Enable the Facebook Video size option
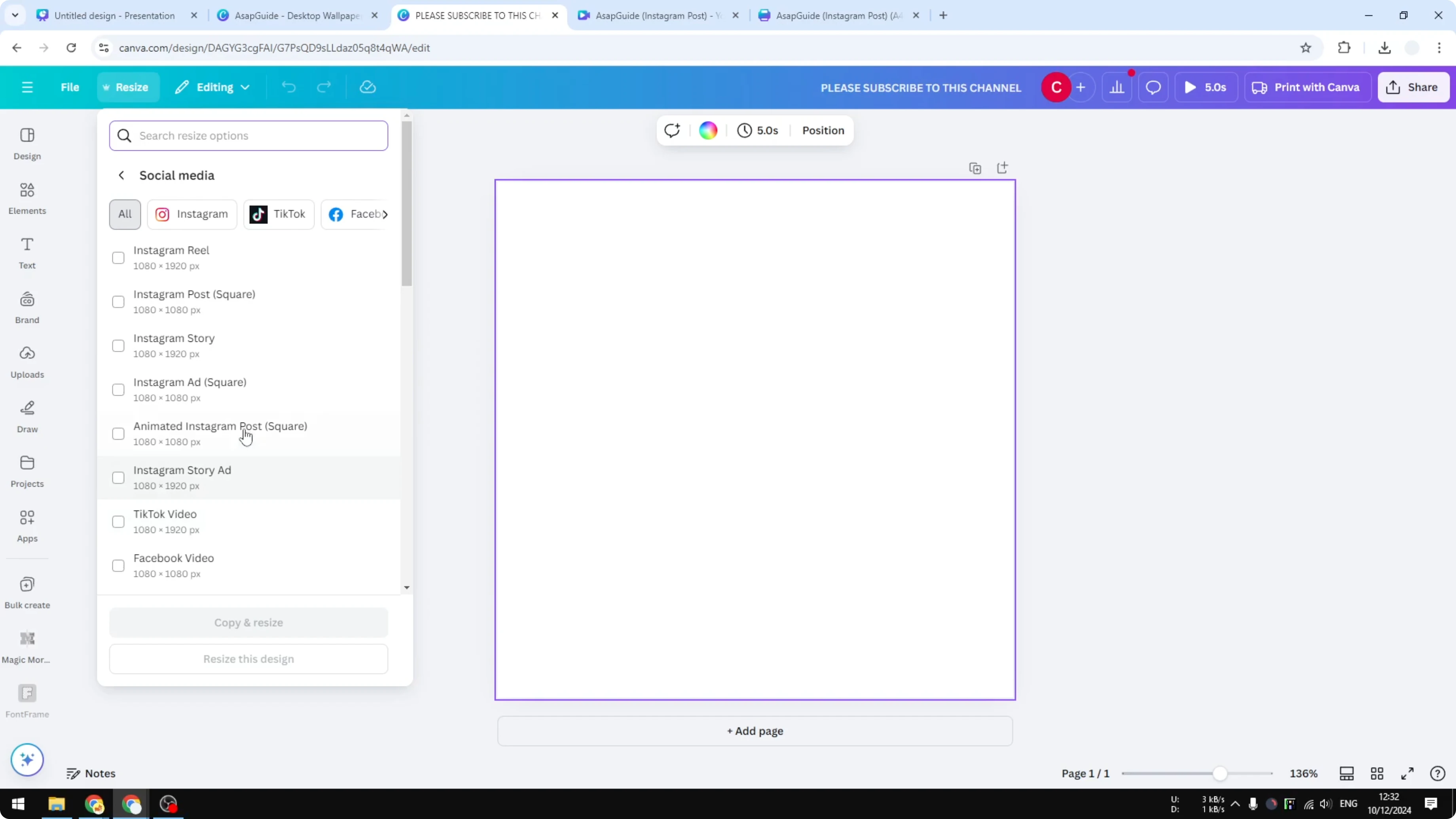1456x819 pixels. coord(118,565)
